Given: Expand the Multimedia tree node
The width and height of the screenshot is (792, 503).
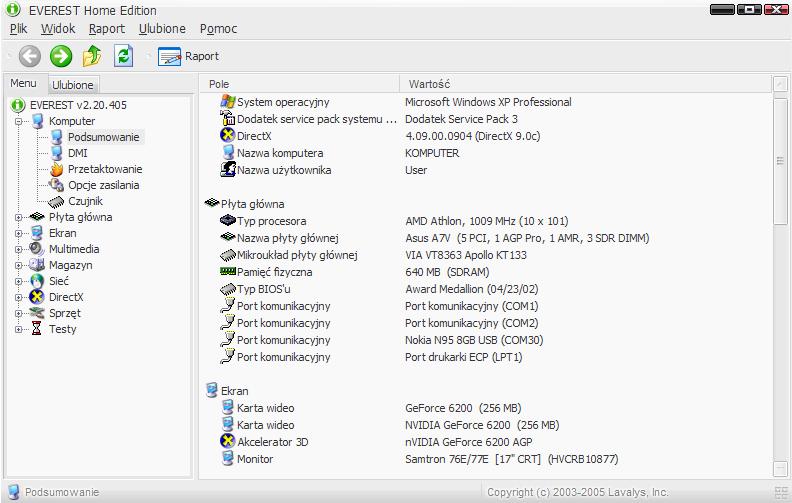Looking at the screenshot, I should [x=19, y=249].
